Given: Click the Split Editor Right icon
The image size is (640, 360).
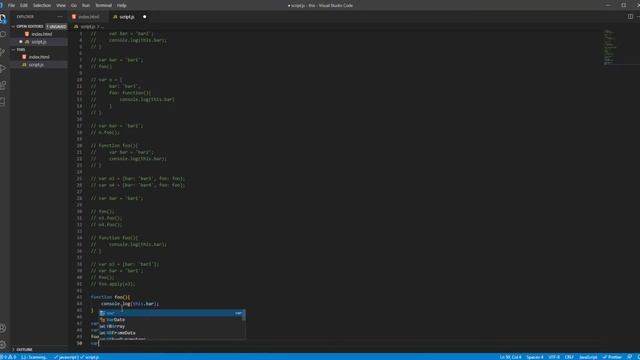Looking at the screenshot, I should [x=630, y=17].
